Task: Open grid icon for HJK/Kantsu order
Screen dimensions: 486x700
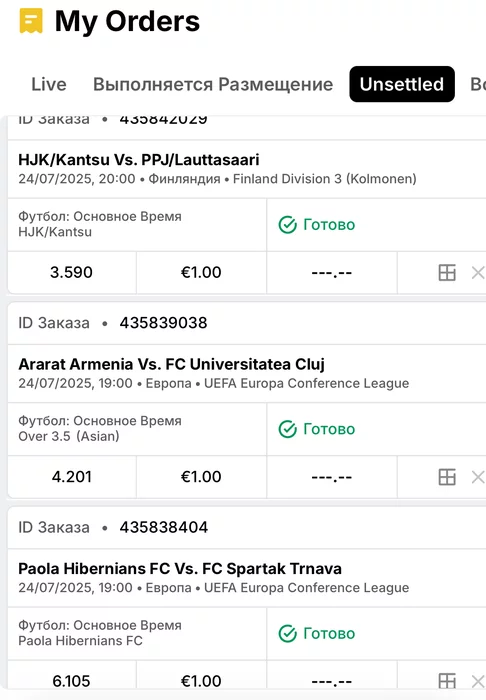Action: (447, 272)
